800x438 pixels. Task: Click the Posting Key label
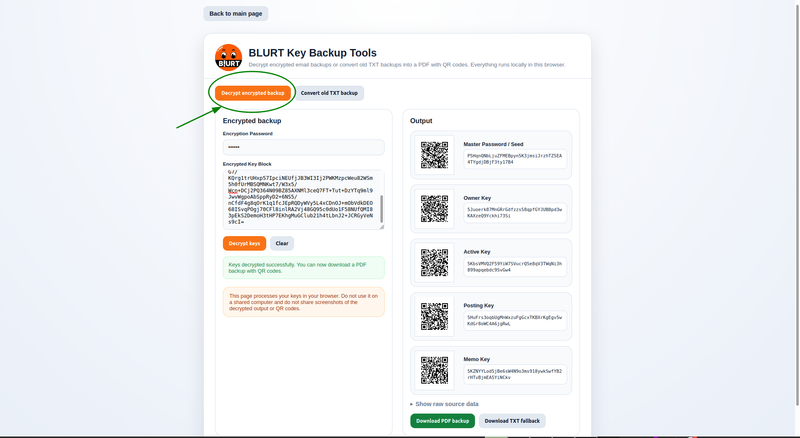(x=479, y=306)
